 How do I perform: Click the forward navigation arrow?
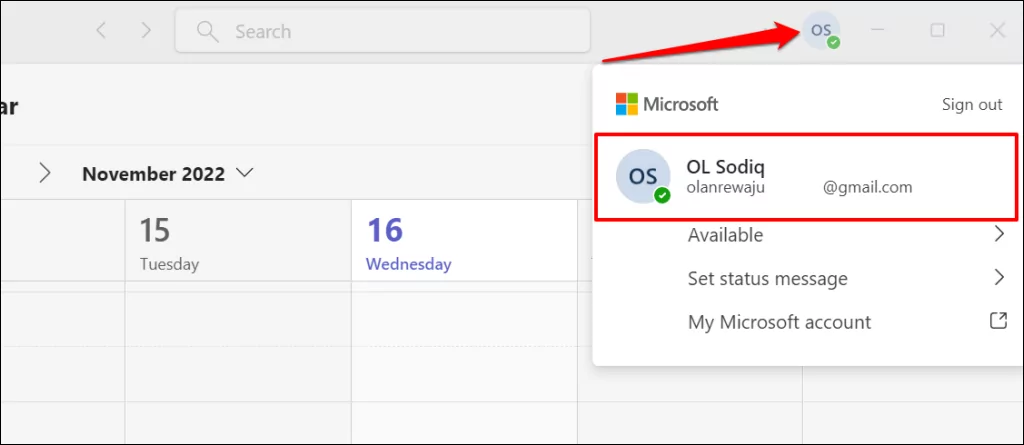tap(146, 31)
